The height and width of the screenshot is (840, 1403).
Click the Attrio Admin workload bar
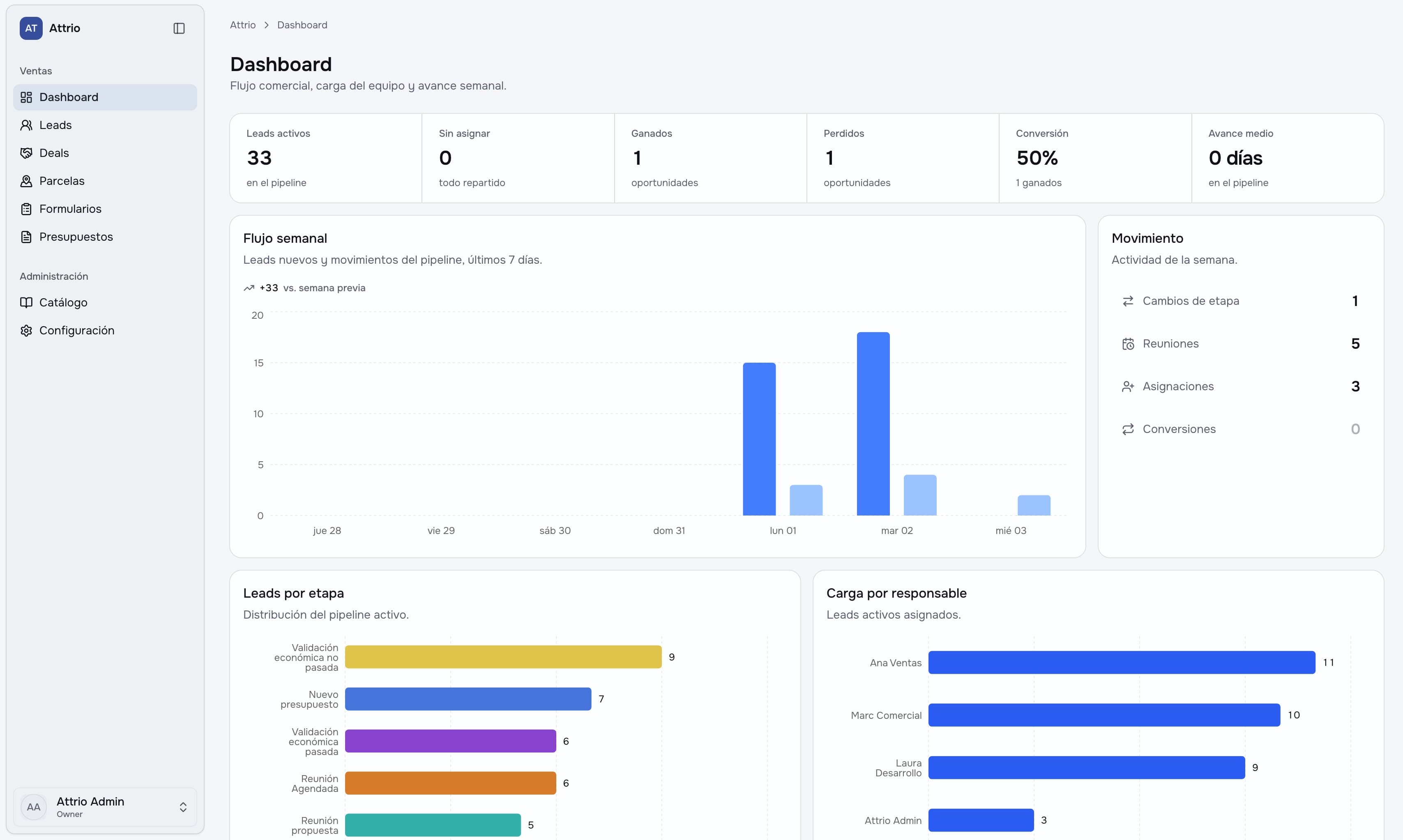tap(981, 820)
